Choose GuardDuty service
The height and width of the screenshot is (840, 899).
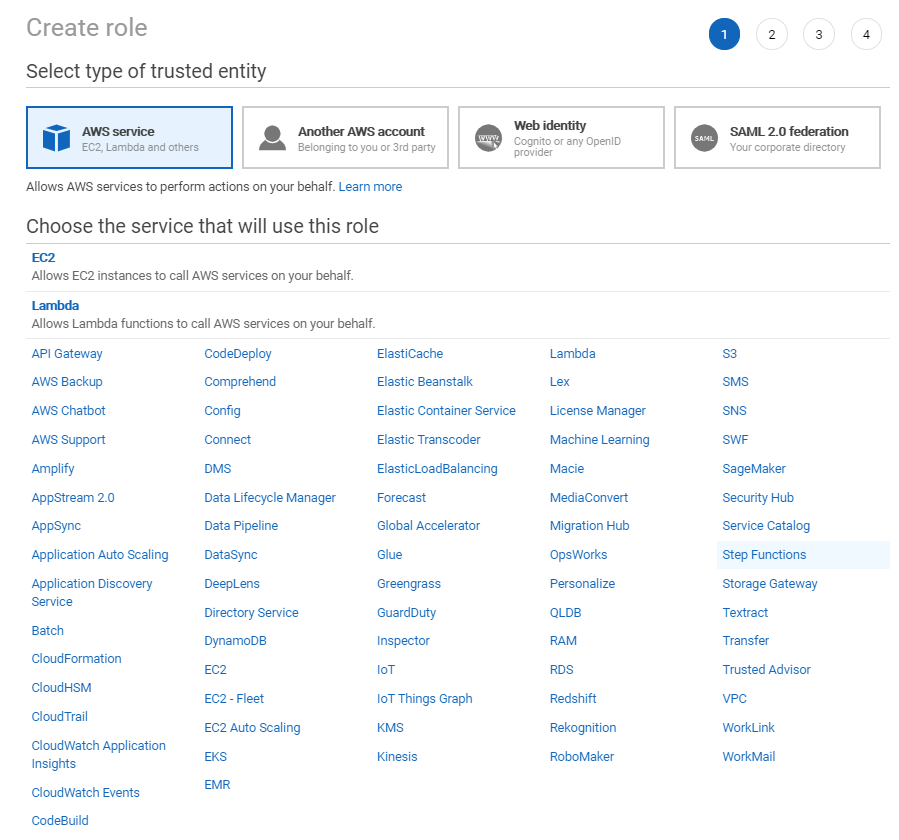coord(406,612)
